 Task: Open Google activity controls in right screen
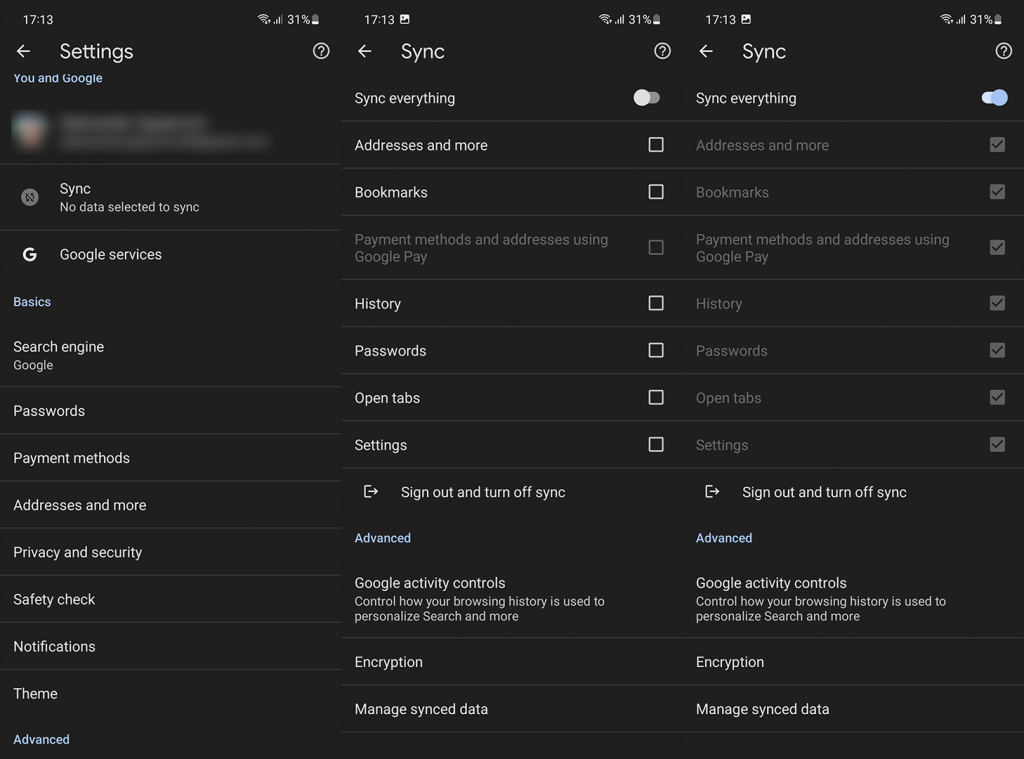click(854, 599)
